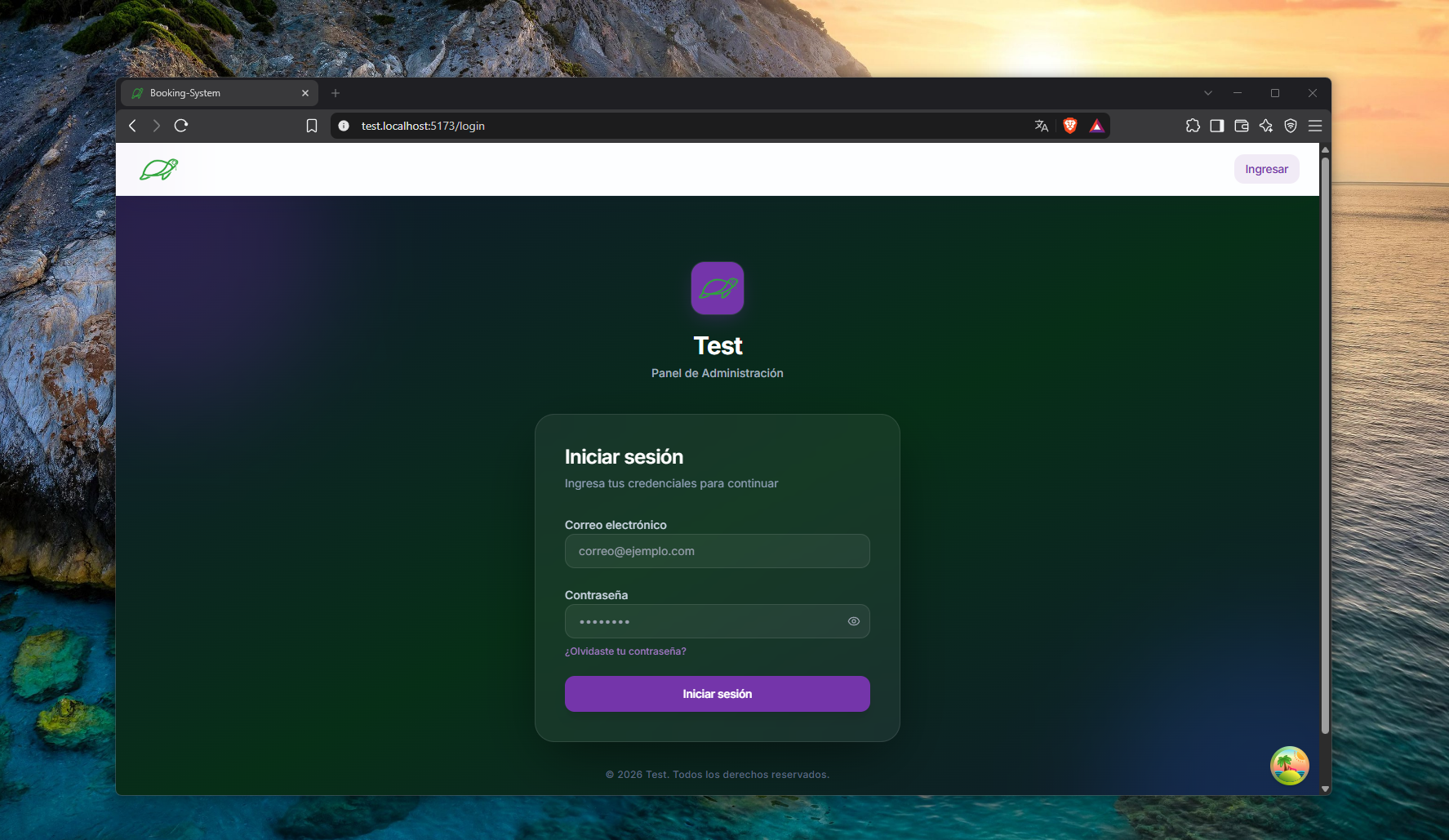Open Brave Rewards triangle icon

[1096, 126]
